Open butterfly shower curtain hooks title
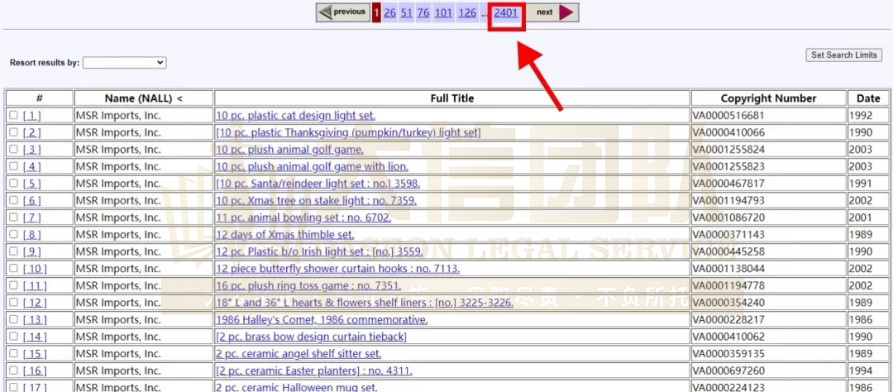 coord(338,269)
